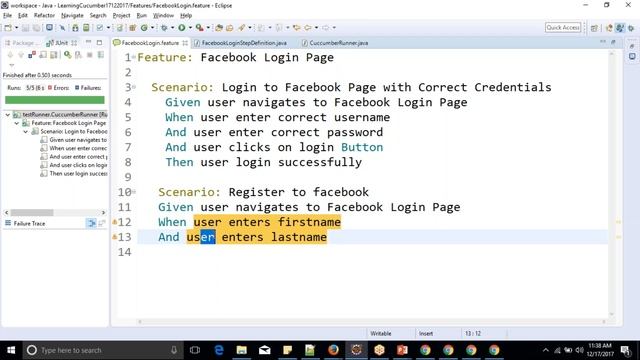Click the JUnit Rerun Test icon

point(68,54)
